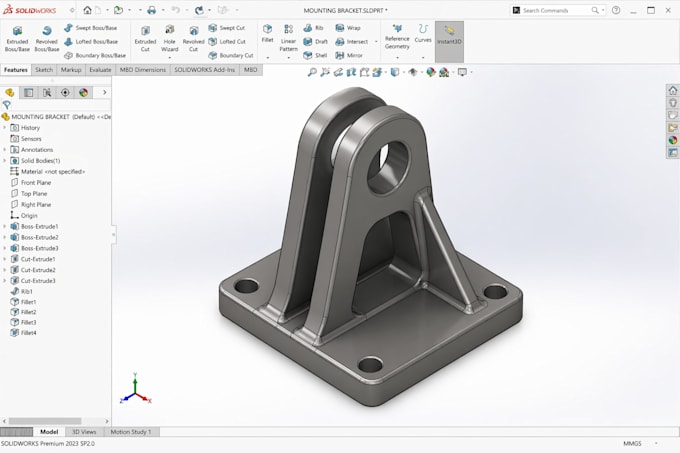This screenshot has height=453, width=680.
Task: Switch to the Markup tab
Action: pyautogui.click(x=71, y=70)
